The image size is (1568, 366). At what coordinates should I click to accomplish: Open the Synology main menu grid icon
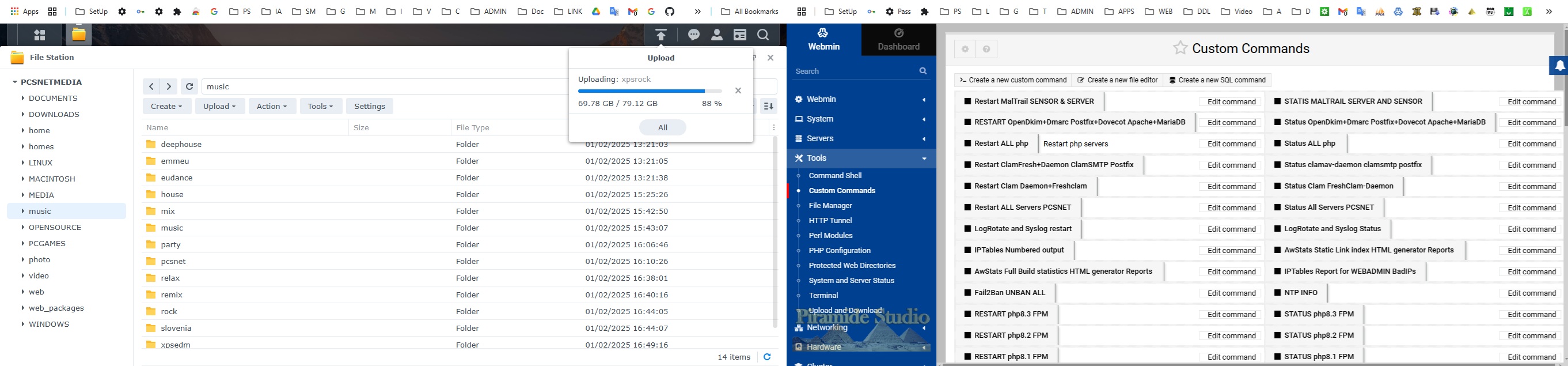(40, 35)
